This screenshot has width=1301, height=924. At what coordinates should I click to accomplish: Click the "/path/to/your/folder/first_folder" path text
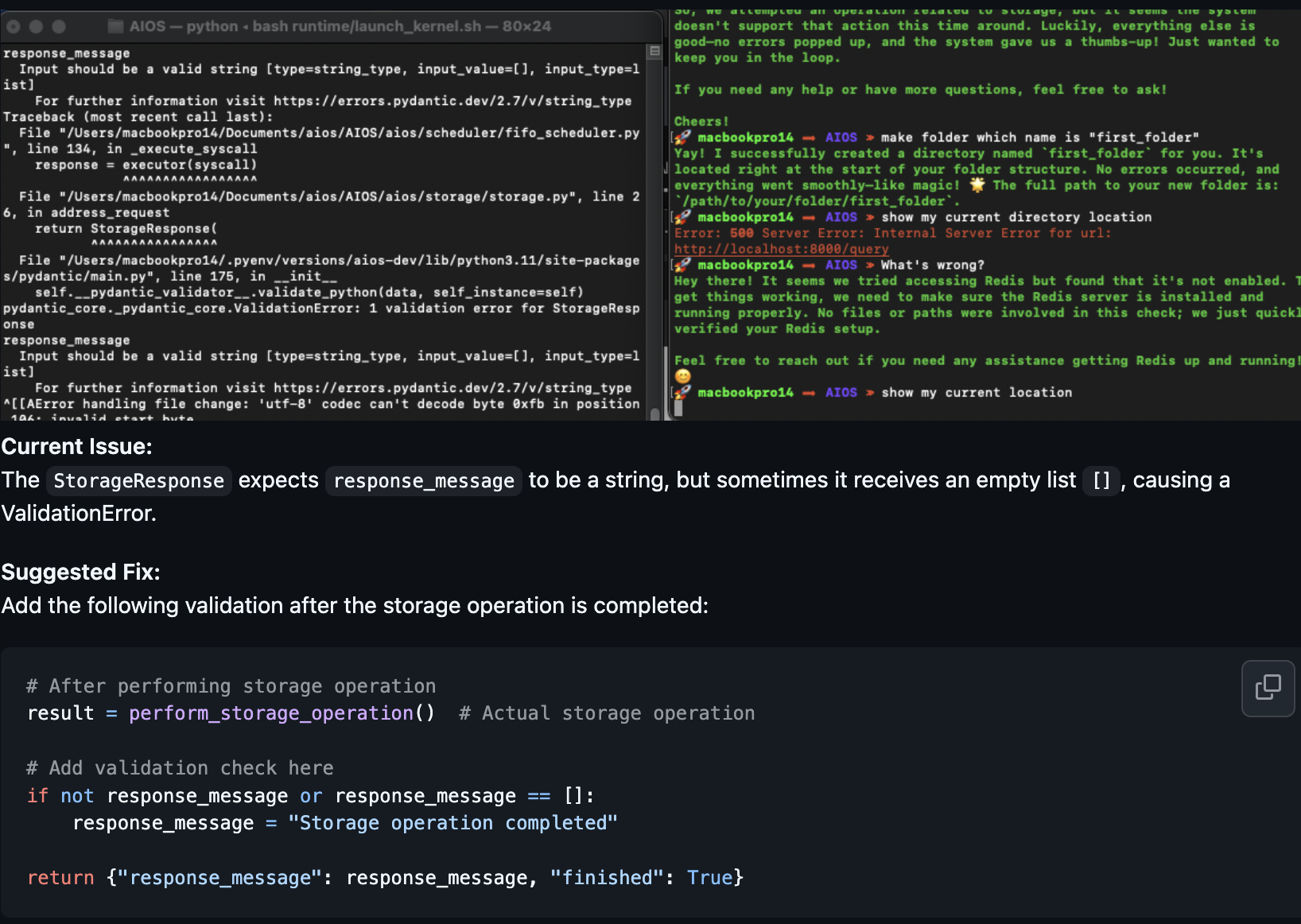pos(817,201)
